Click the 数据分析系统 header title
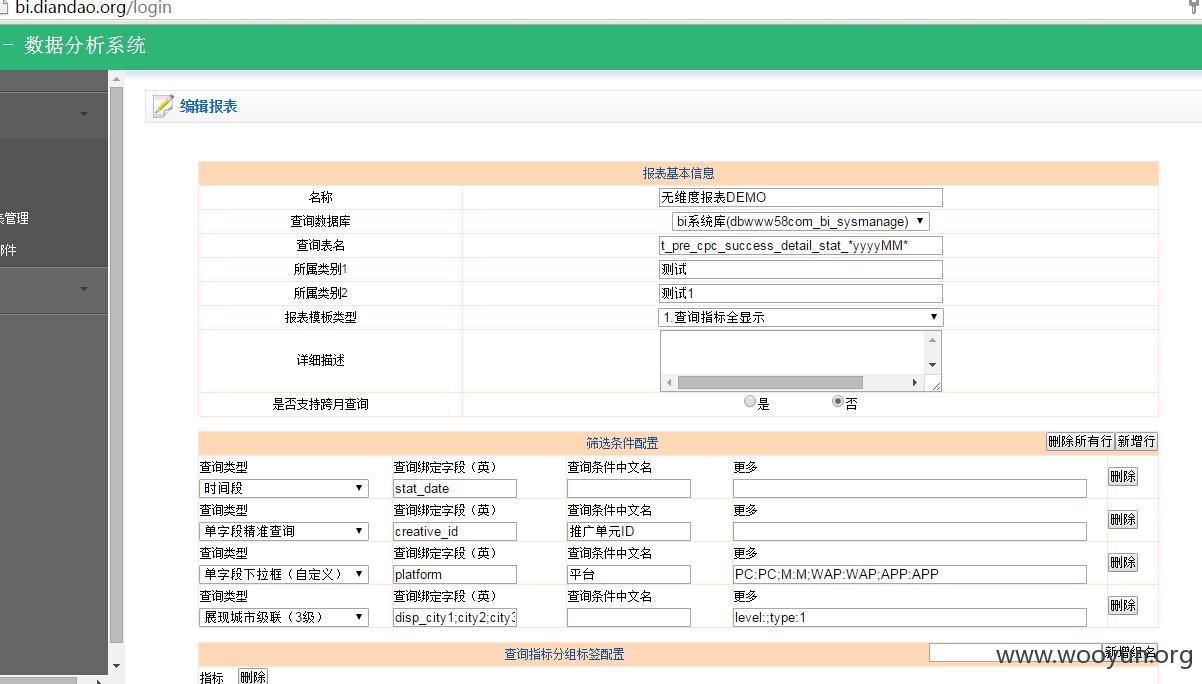Viewport: 1202px width, 684px height. click(x=85, y=45)
